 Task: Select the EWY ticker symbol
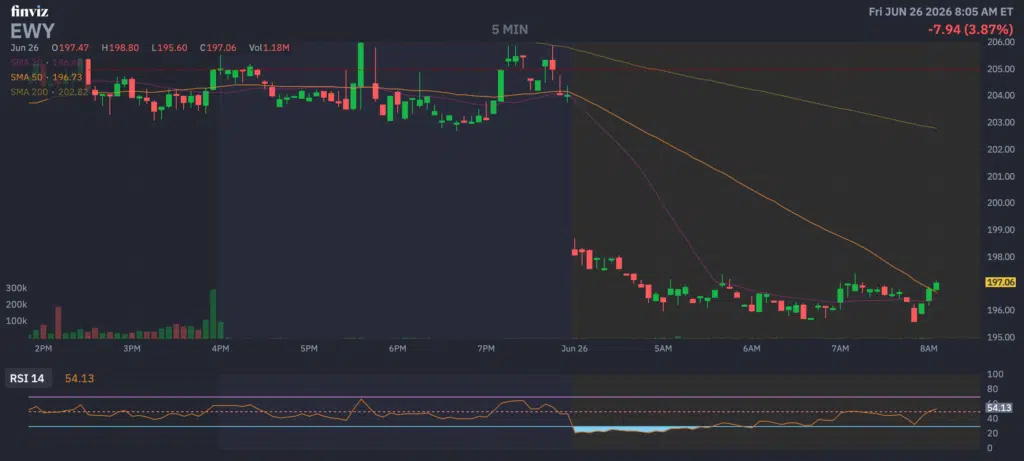click(x=32, y=30)
